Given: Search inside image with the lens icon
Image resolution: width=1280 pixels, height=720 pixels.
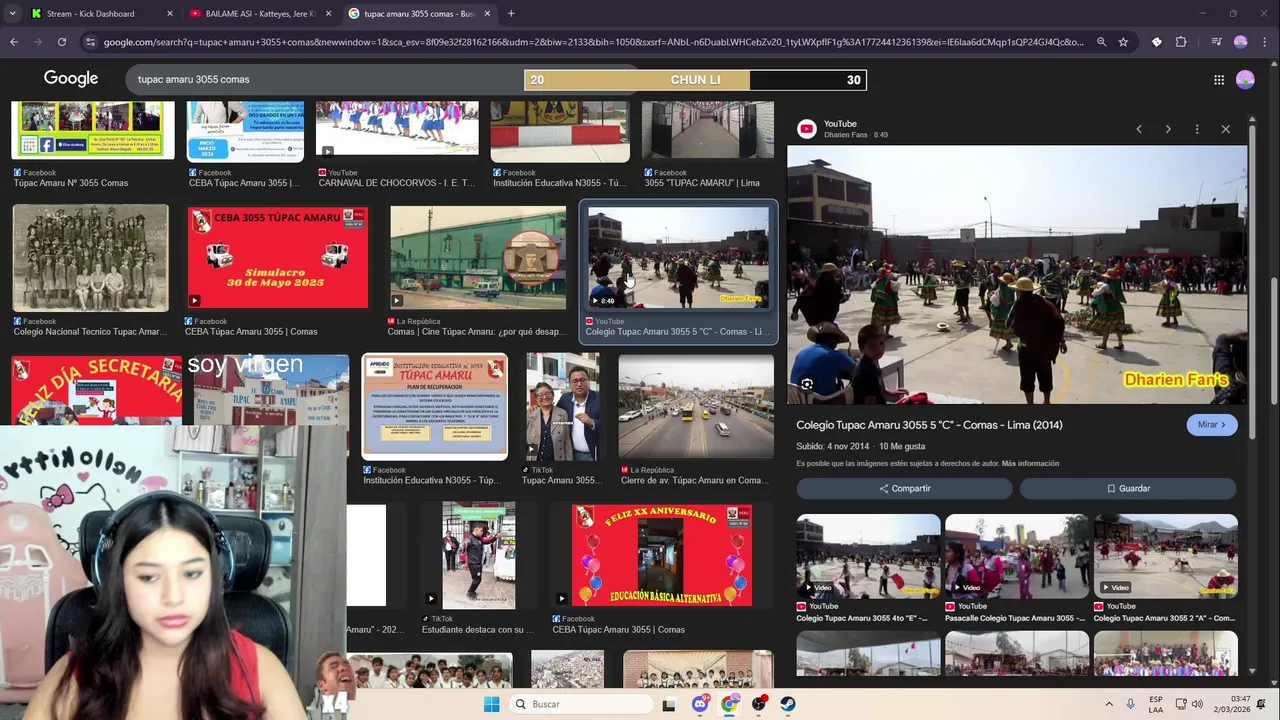Looking at the screenshot, I should [x=807, y=384].
